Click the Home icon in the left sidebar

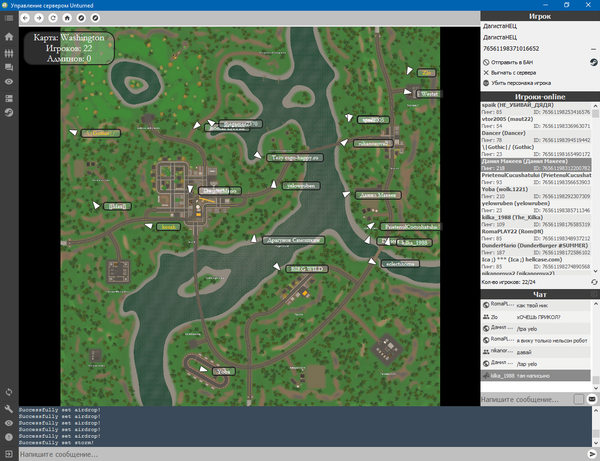(x=9, y=38)
